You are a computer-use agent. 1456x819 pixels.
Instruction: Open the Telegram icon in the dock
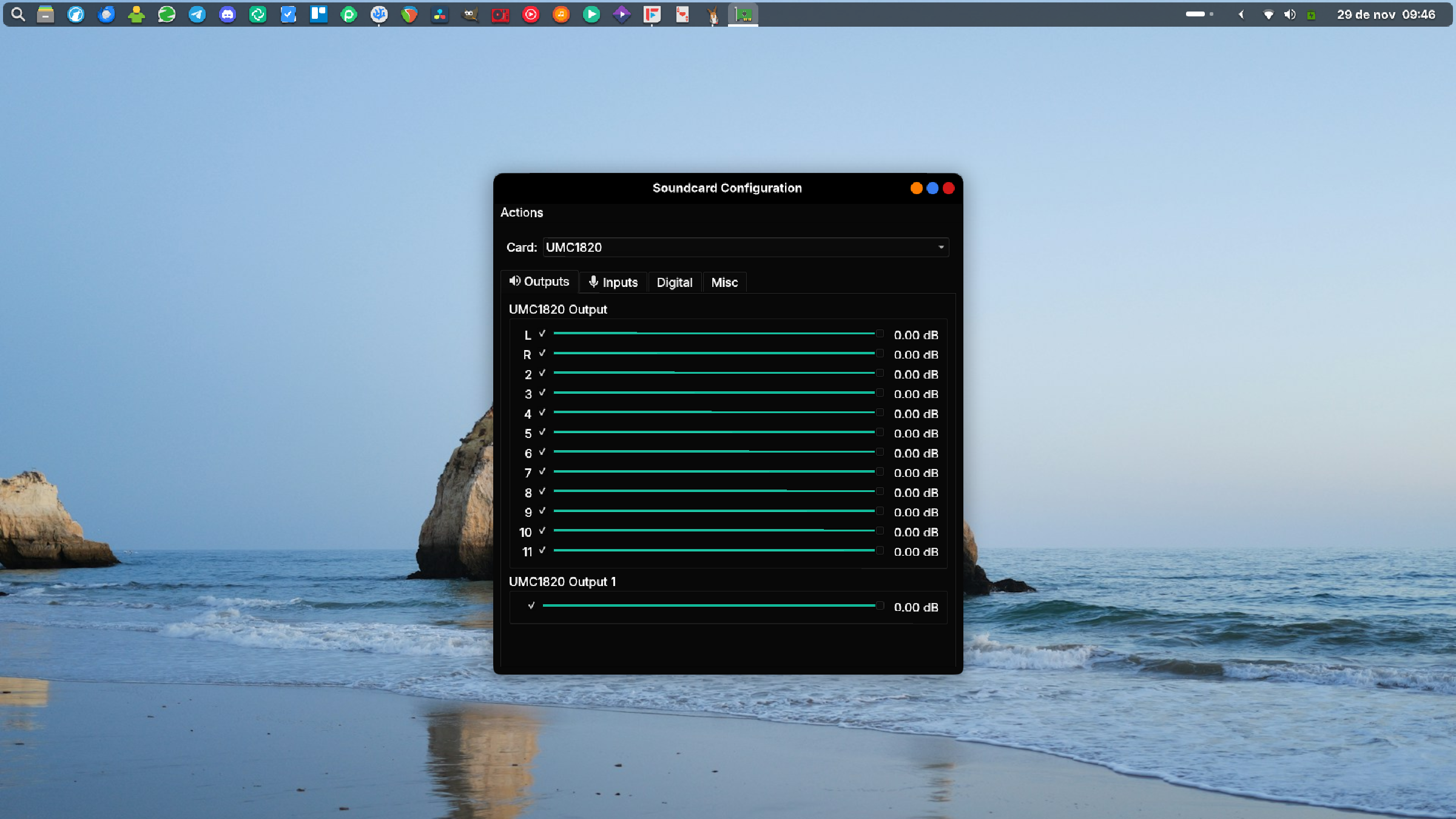(x=197, y=14)
